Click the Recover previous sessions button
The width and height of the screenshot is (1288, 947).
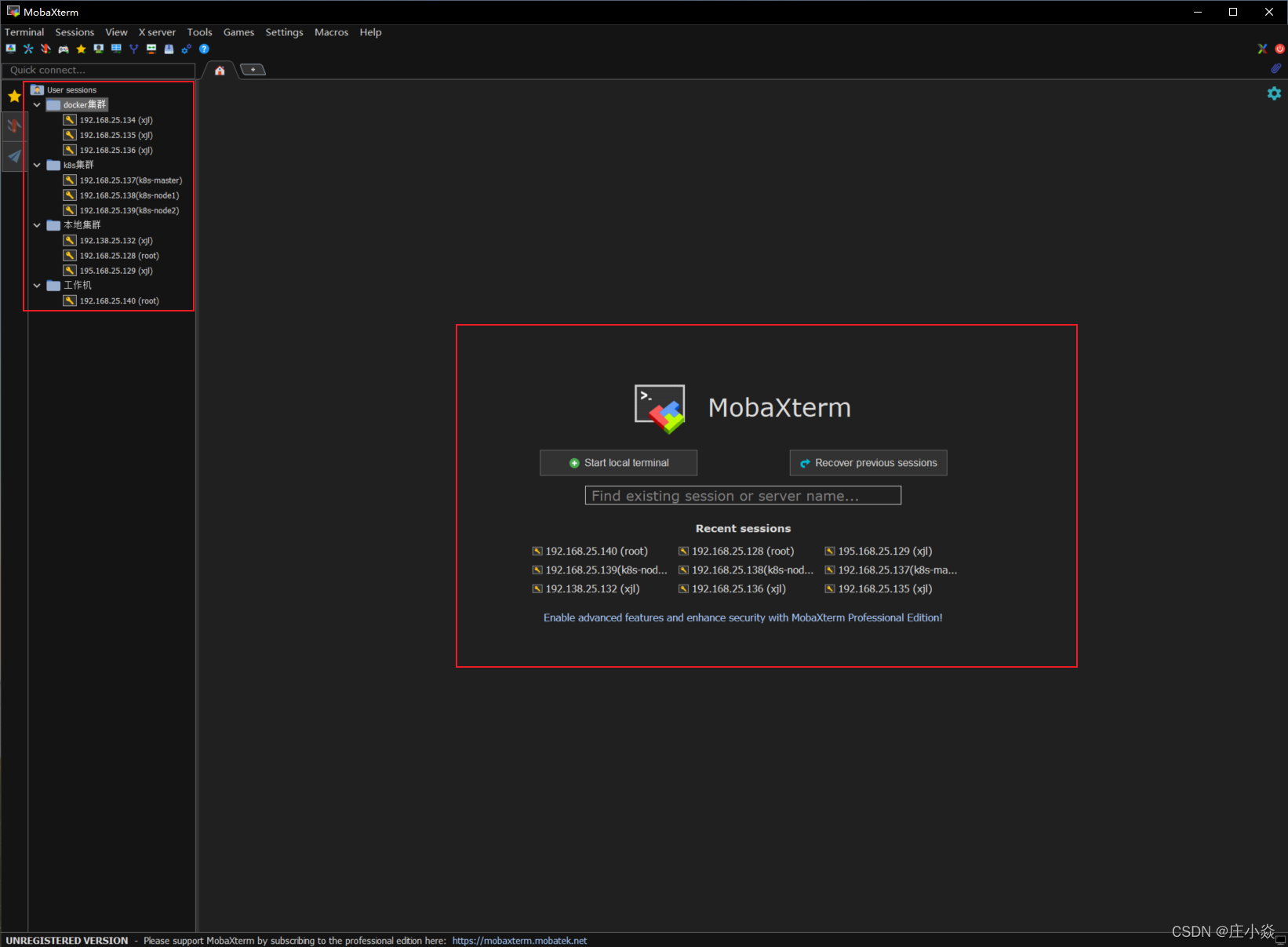pos(868,463)
